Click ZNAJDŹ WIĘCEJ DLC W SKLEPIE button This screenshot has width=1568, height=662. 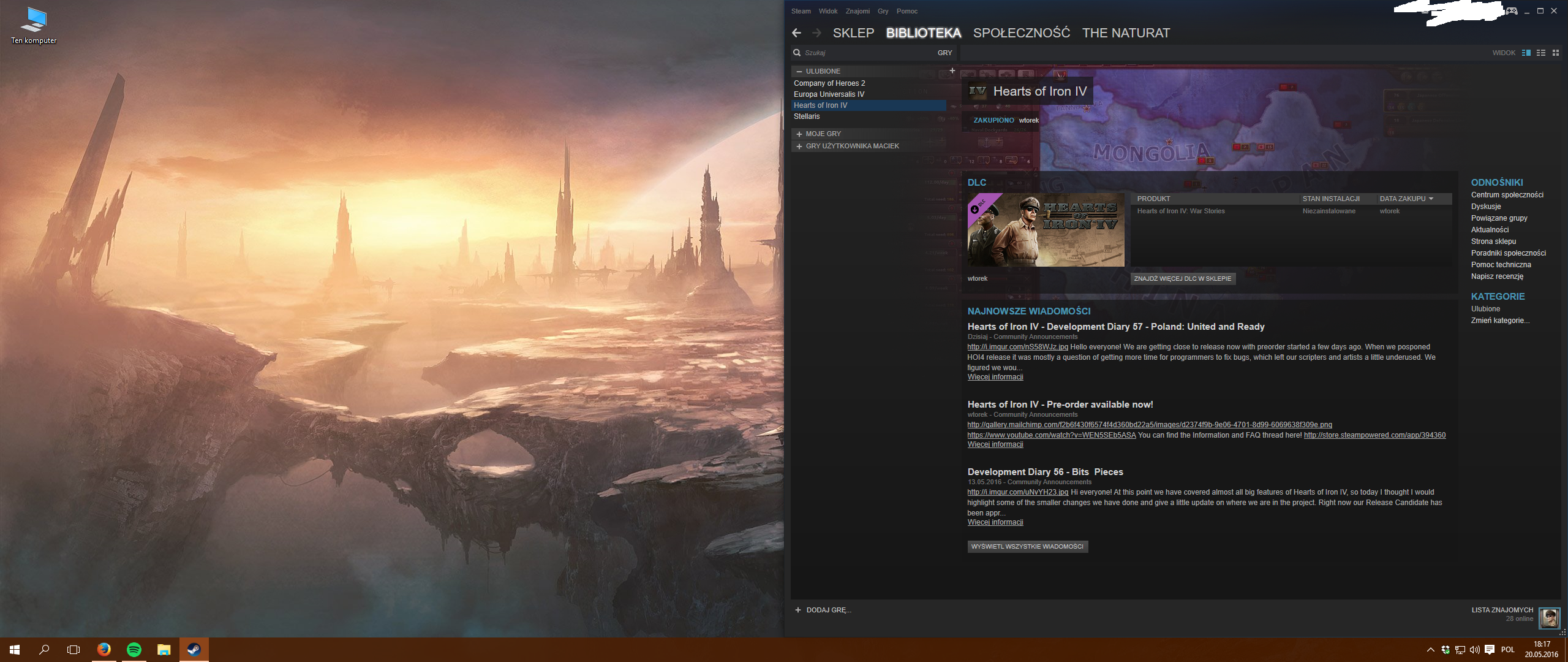[x=1182, y=278]
